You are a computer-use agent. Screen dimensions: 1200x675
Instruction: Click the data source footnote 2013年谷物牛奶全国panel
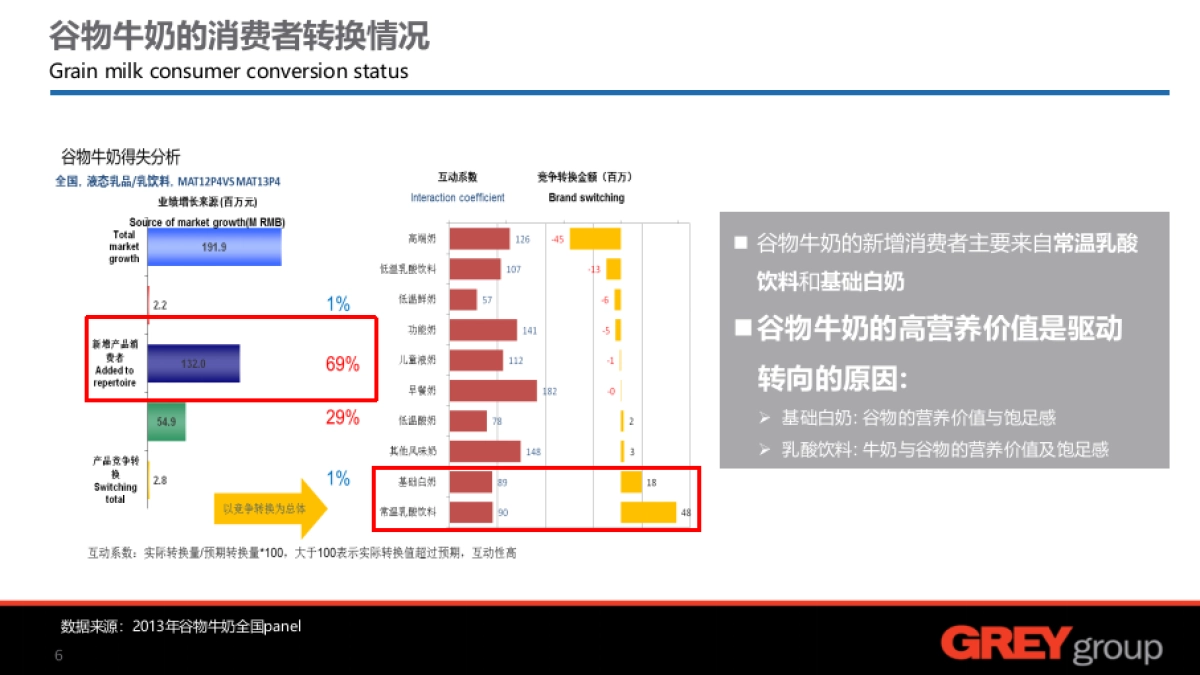click(x=181, y=627)
